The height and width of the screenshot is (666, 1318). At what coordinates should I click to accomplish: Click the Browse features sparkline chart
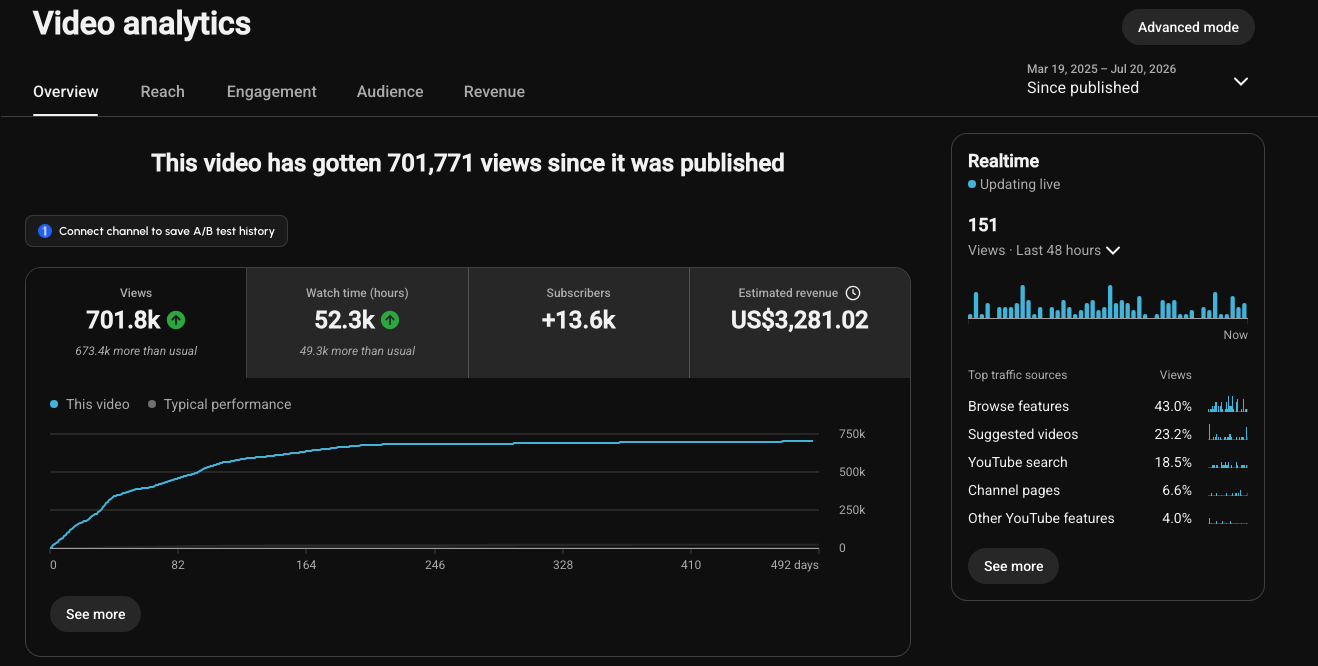[x=1228, y=405]
